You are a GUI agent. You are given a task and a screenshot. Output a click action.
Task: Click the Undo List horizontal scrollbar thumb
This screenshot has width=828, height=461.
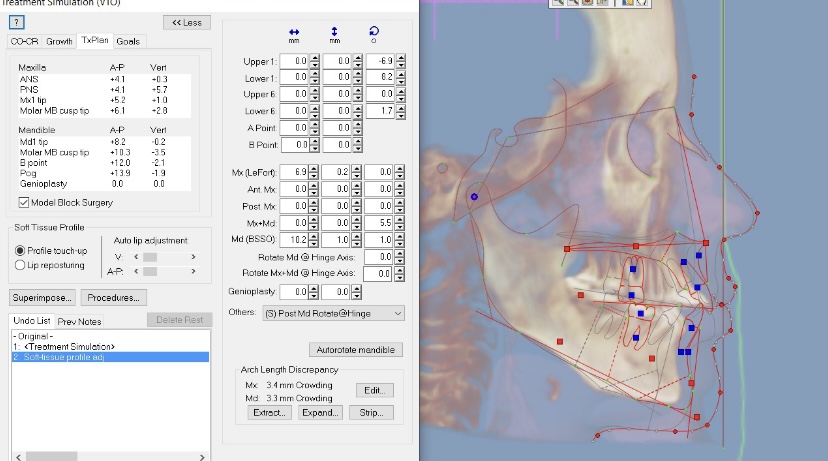tap(52, 457)
